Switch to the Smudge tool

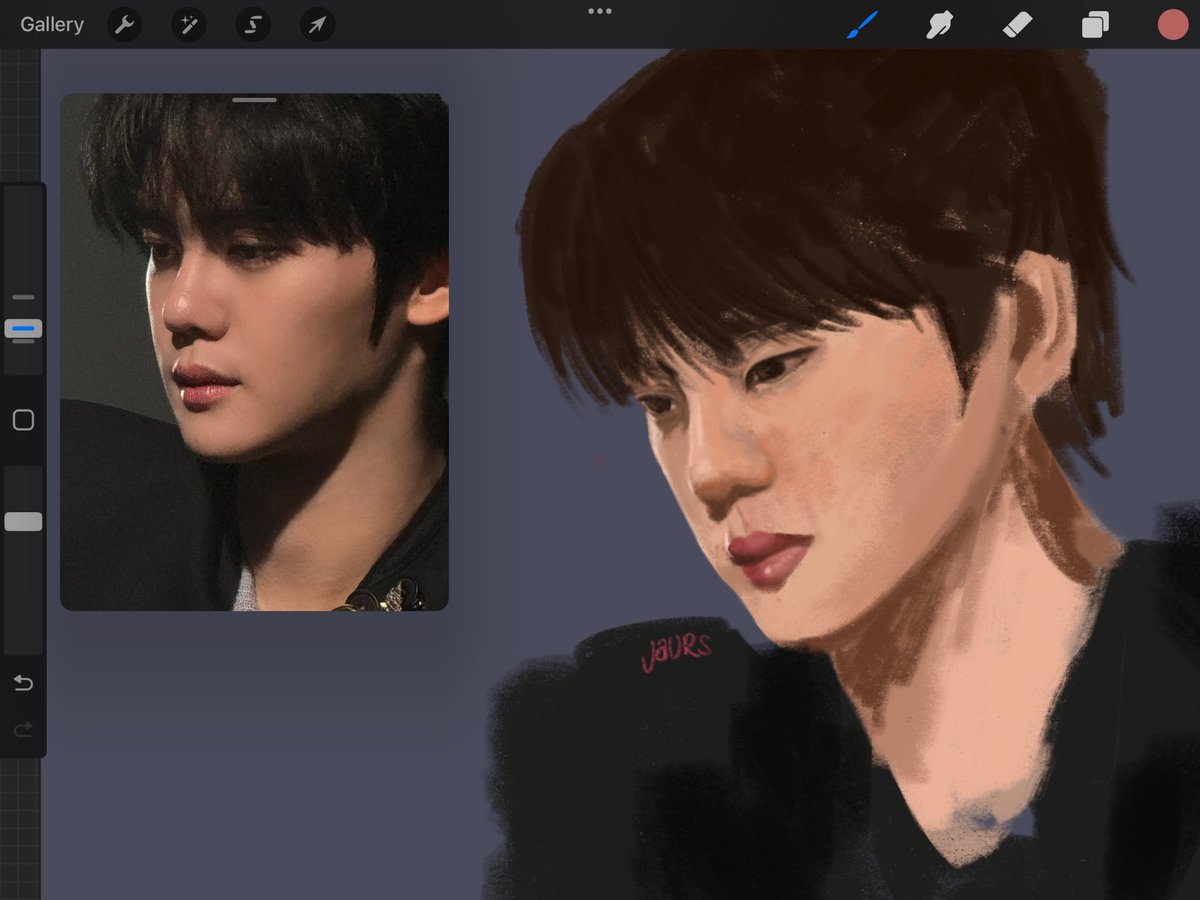pos(940,24)
